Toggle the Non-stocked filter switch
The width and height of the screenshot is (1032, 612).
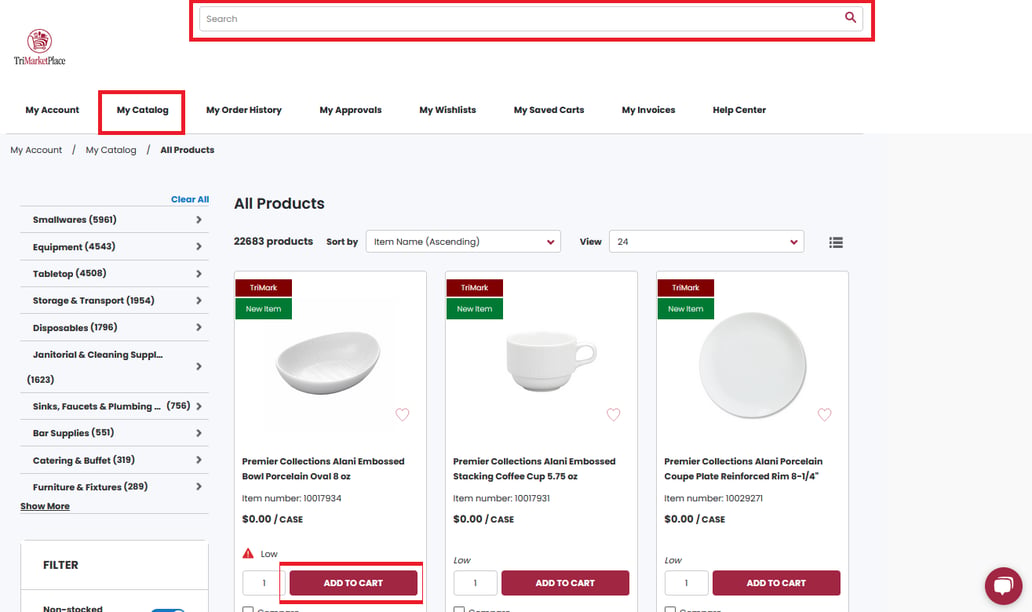168,609
